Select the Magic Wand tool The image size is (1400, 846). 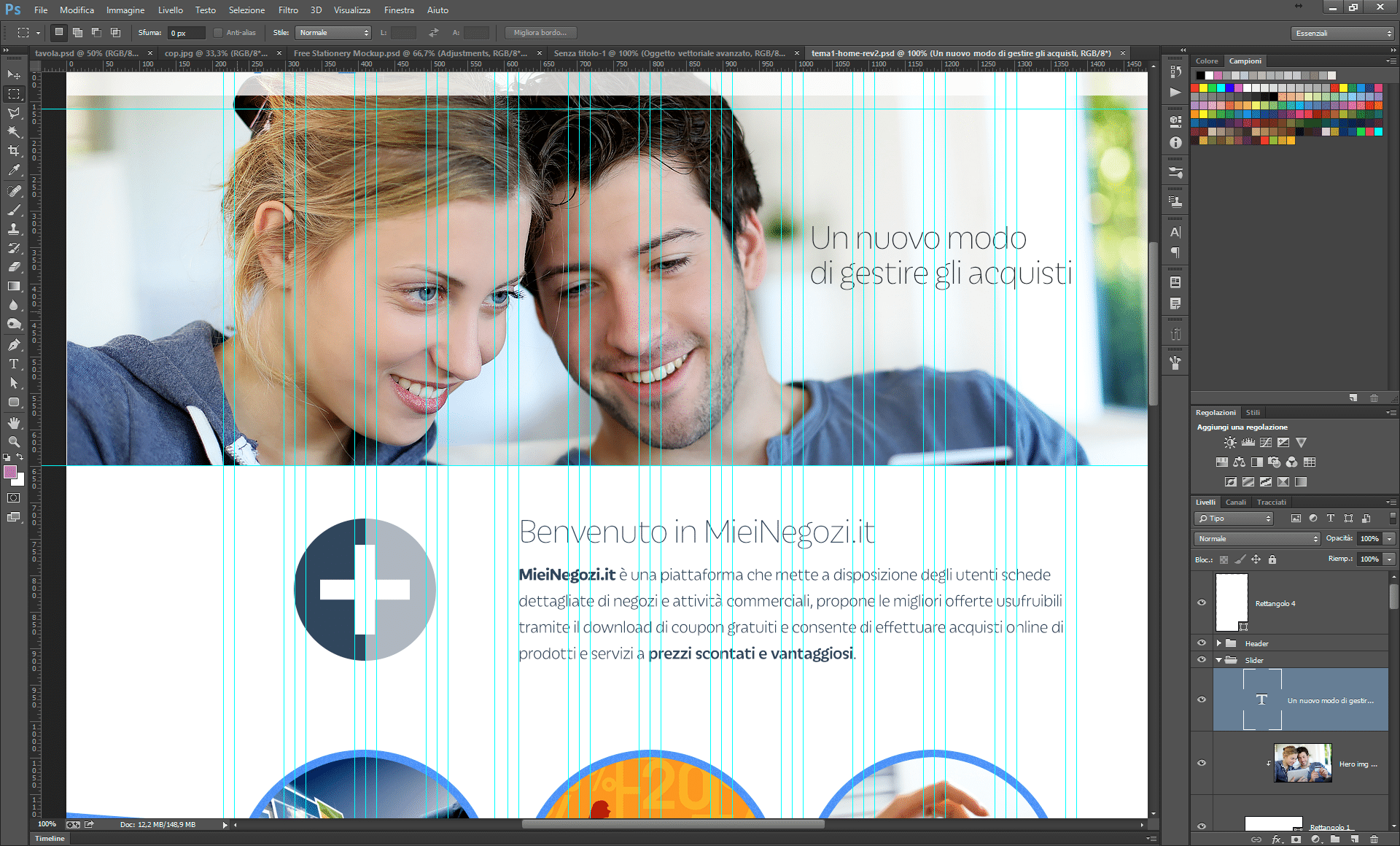pos(14,131)
